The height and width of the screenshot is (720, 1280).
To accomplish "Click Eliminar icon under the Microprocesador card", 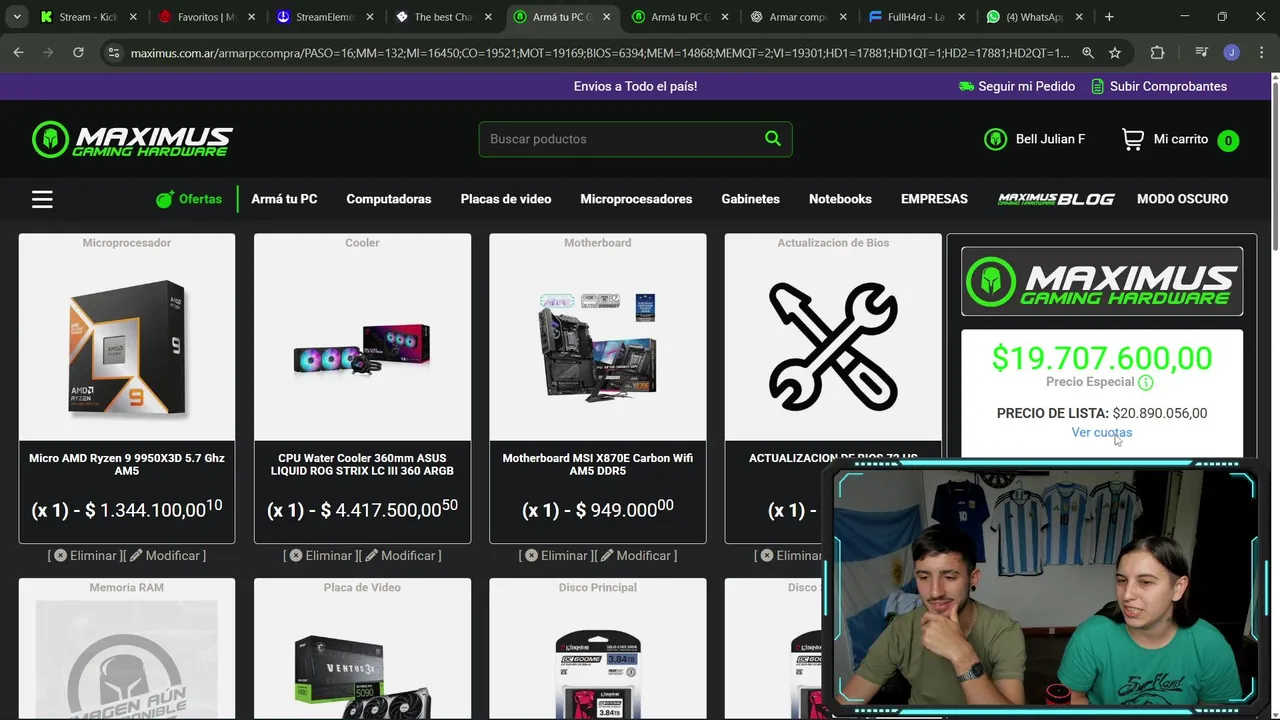I will tap(60, 555).
